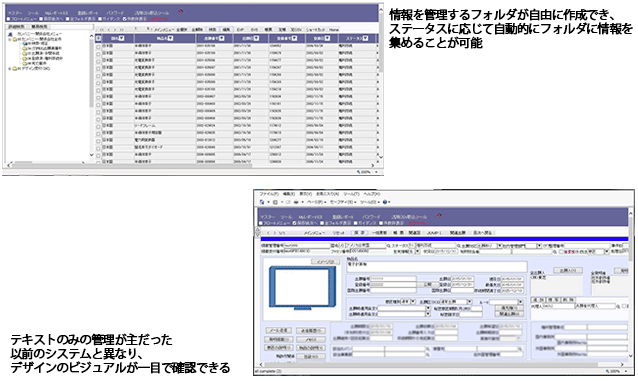Switch to the 簡易検索 tab
Screen dimensions: 638x381
point(39,27)
